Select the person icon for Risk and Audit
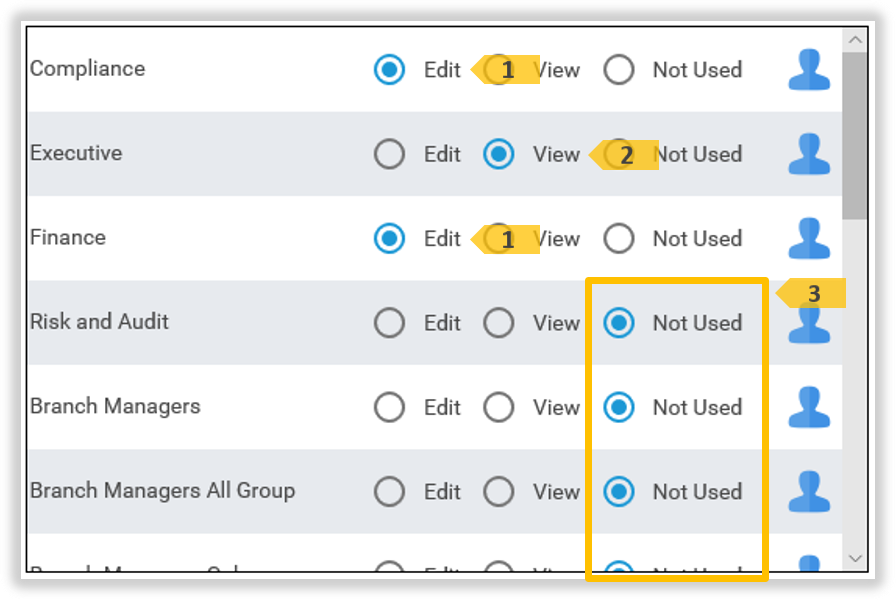This screenshot has height=600, width=896. pyautogui.click(x=809, y=323)
